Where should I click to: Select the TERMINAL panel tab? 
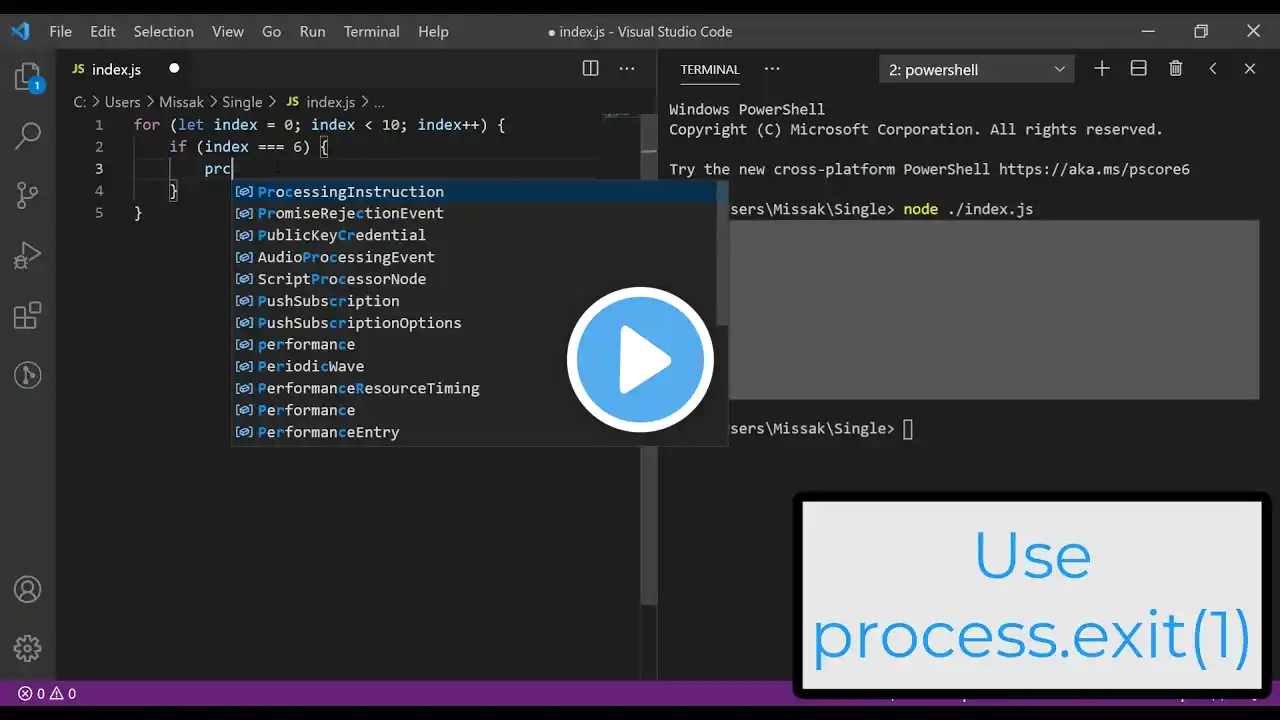710,69
